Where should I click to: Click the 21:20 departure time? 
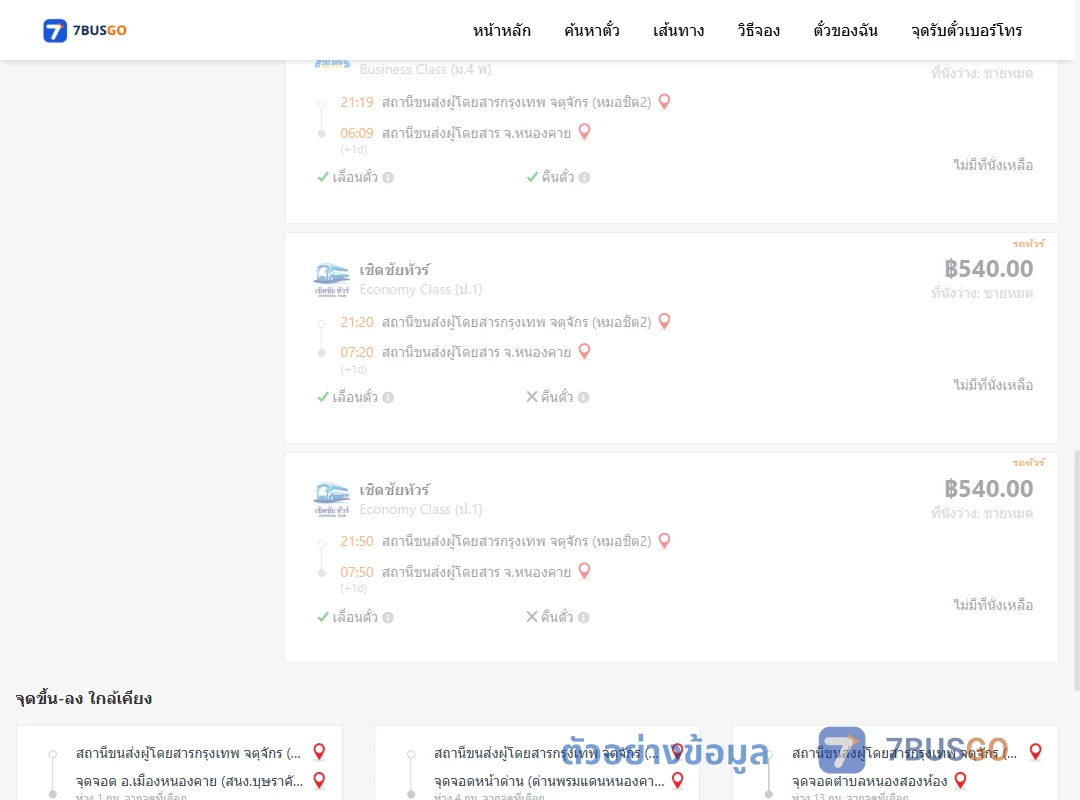coord(357,322)
